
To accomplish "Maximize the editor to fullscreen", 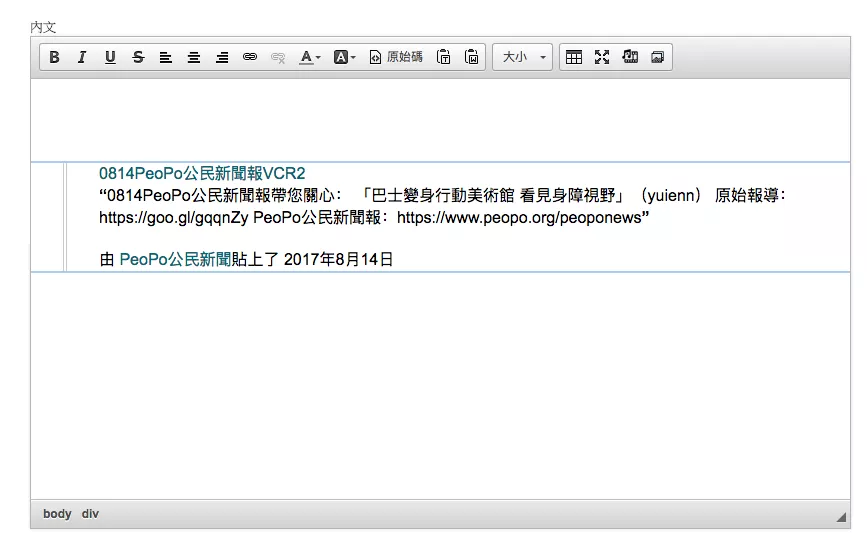I will click(x=602, y=57).
